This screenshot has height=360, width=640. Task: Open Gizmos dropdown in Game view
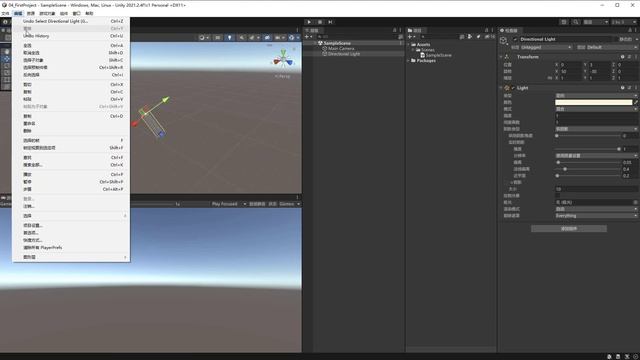290,204
